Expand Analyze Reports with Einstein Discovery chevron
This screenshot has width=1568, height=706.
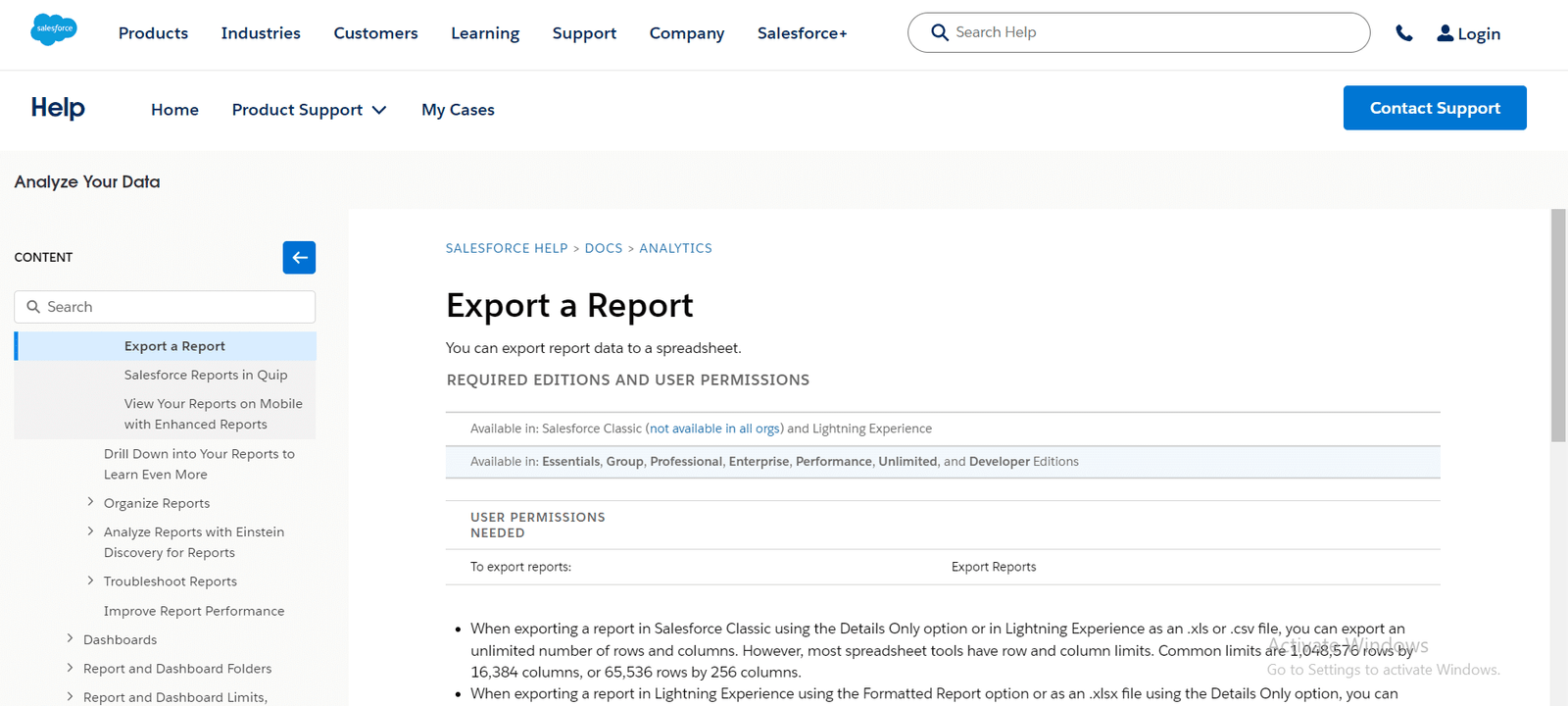[x=90, y=531]
